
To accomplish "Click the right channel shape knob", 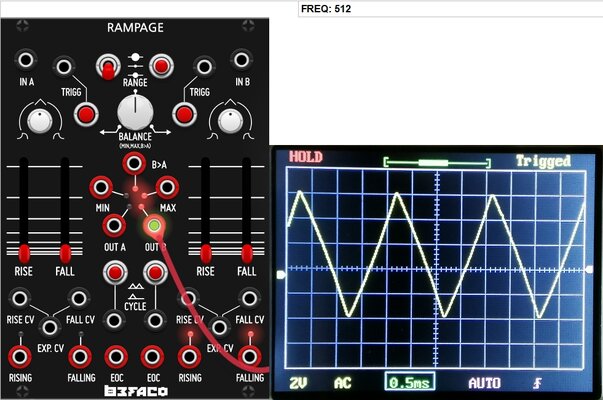I will point(230,121).
